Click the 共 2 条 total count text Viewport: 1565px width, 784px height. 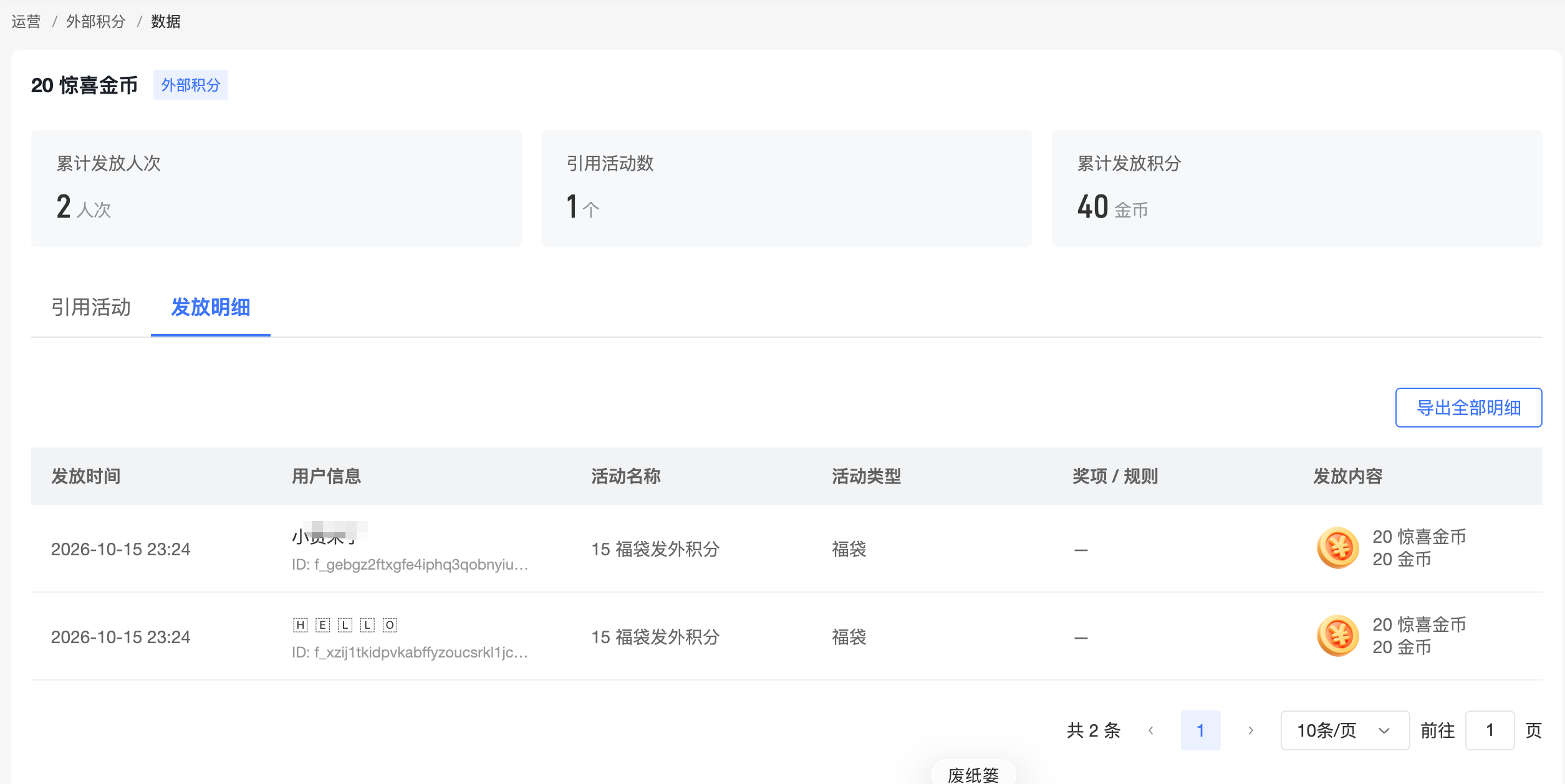pyautogui.click(x=1094, y=730)
